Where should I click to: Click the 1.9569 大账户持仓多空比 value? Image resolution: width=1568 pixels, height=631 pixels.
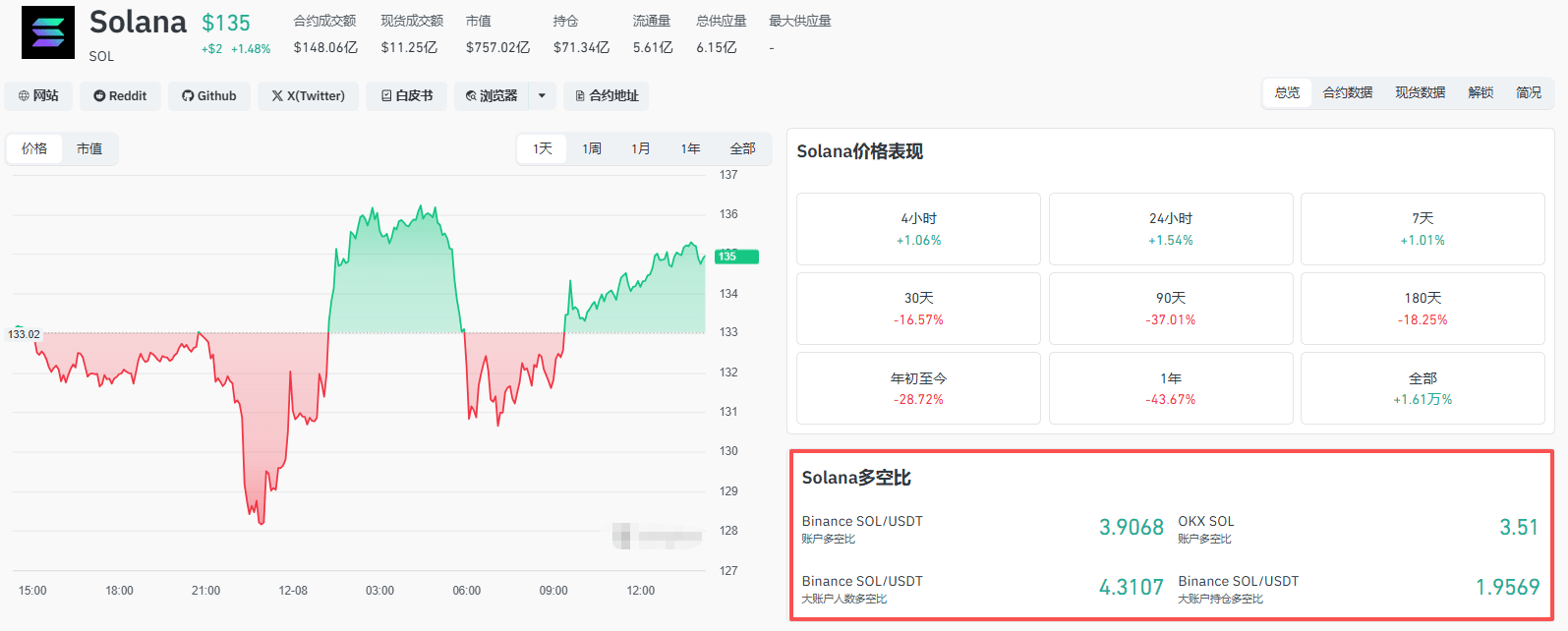point(1507,588)
